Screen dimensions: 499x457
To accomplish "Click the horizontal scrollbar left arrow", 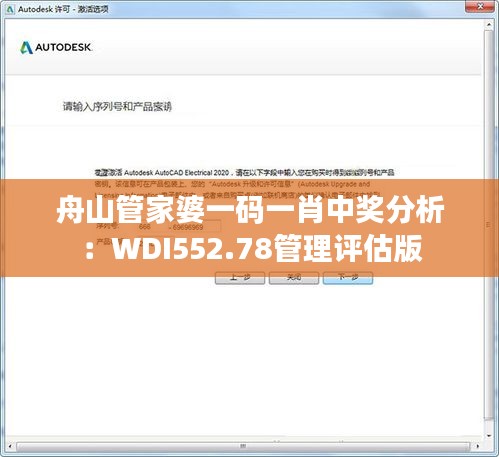I will pyautogui.click(x=10, y=446).
